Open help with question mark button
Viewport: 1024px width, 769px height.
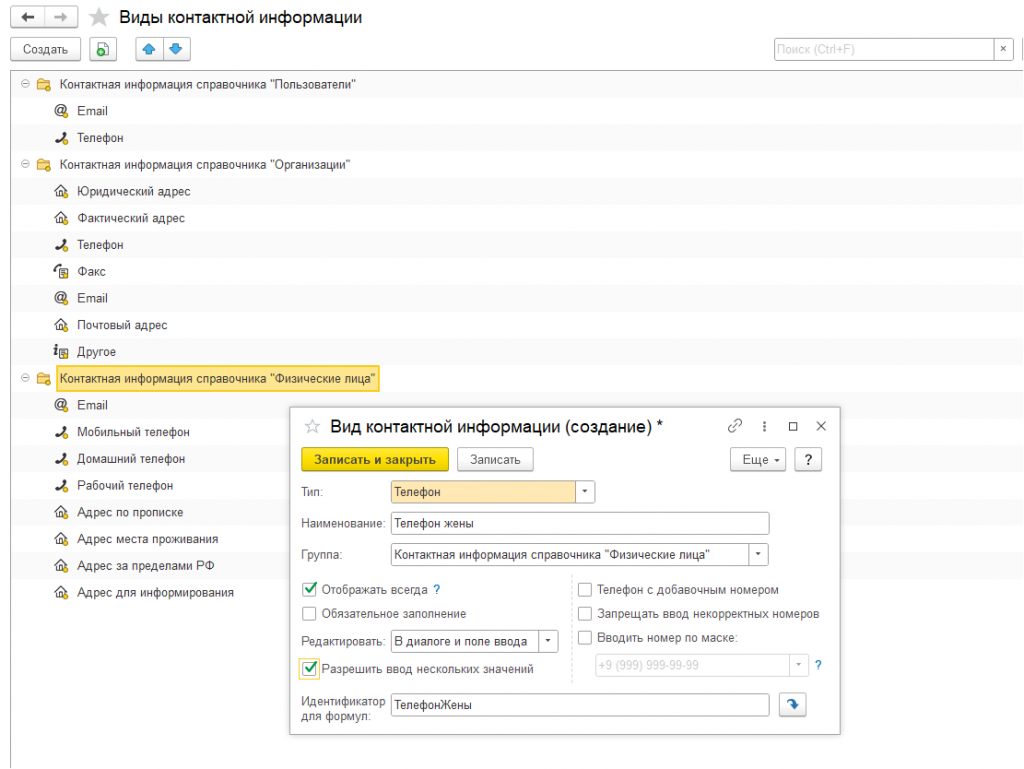click(x=808, y=460)
